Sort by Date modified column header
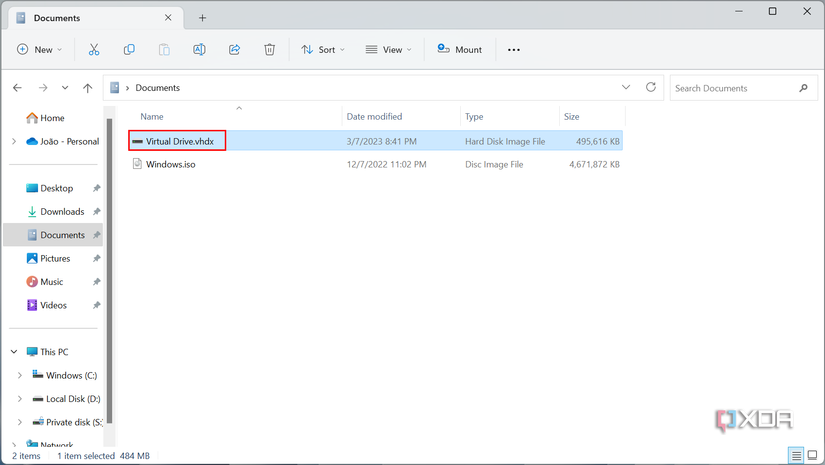Screen dimensions: 825x465 click(x=374, y=117)
